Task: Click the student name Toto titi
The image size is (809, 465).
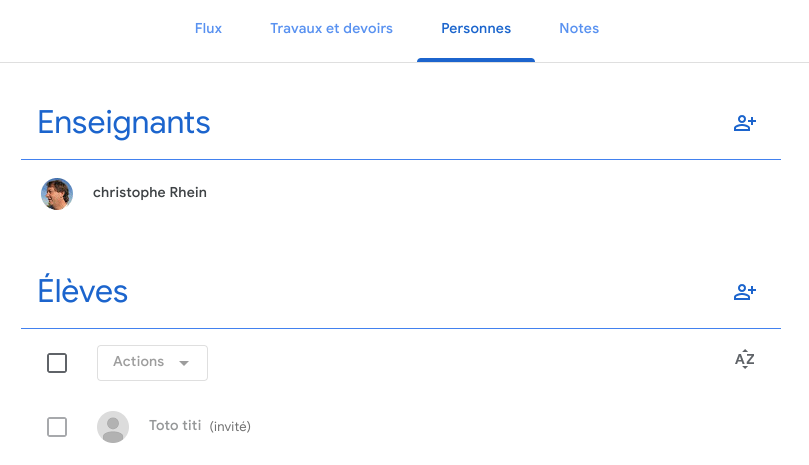Action: point(175,425)
